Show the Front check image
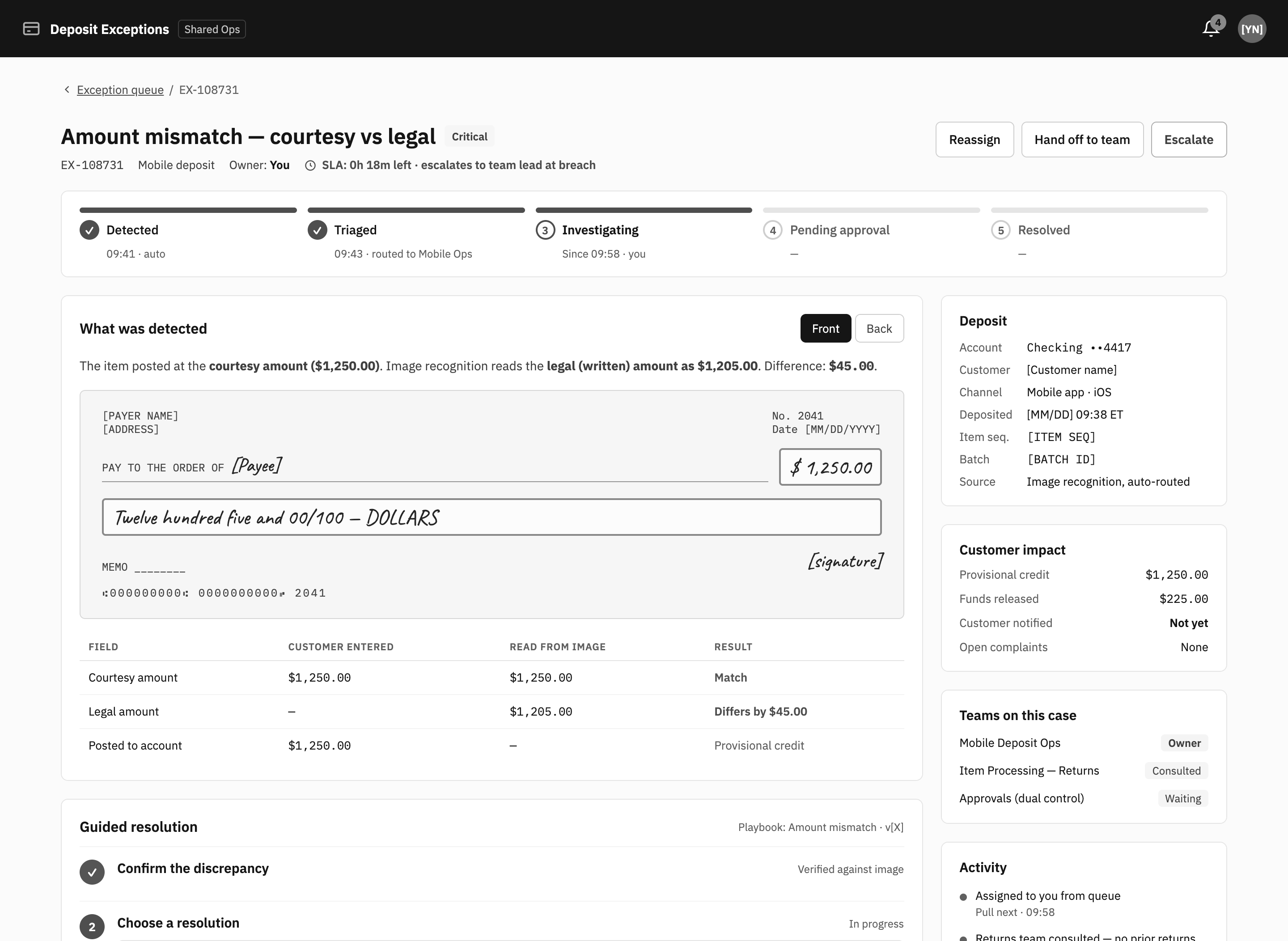Viewport: 1288px width, 941px height. click(x=826, y=328)
